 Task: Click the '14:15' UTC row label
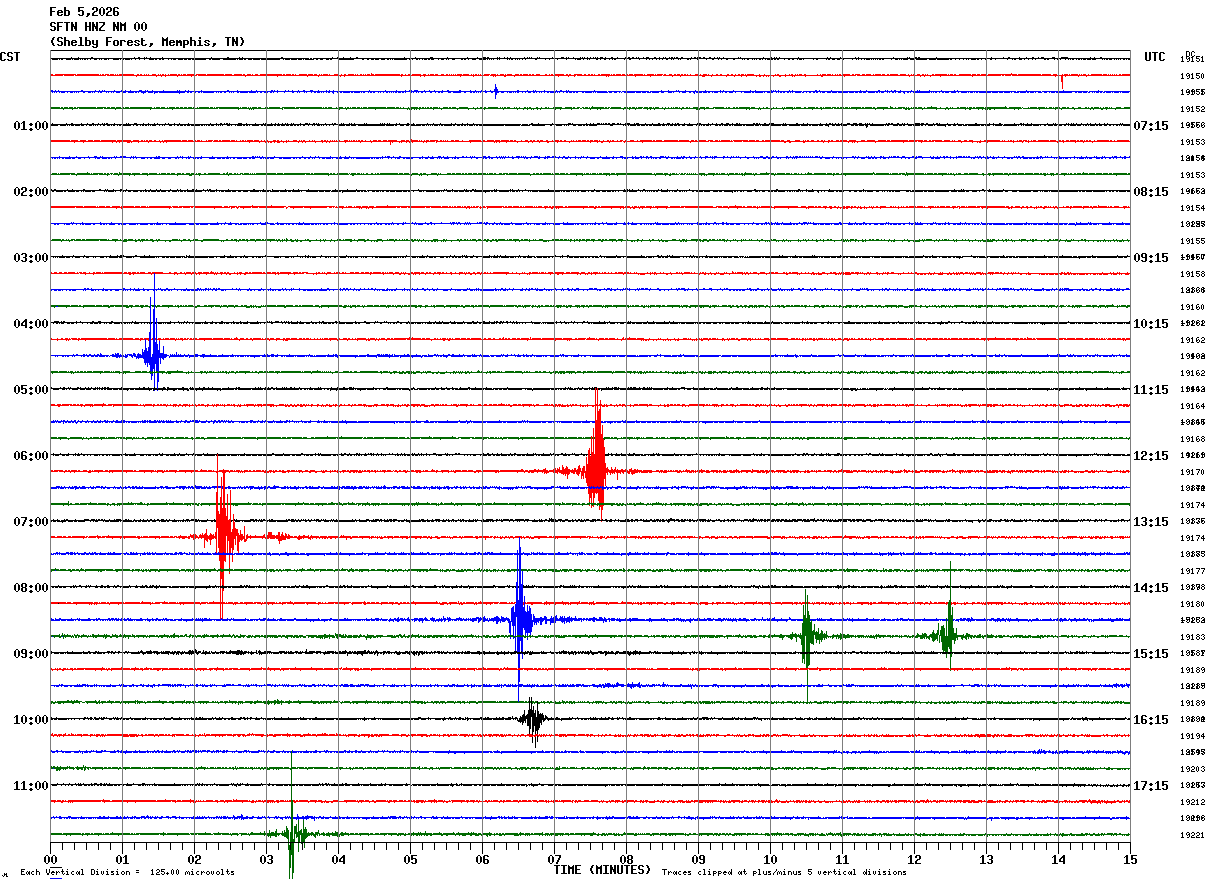[1151, 588]
